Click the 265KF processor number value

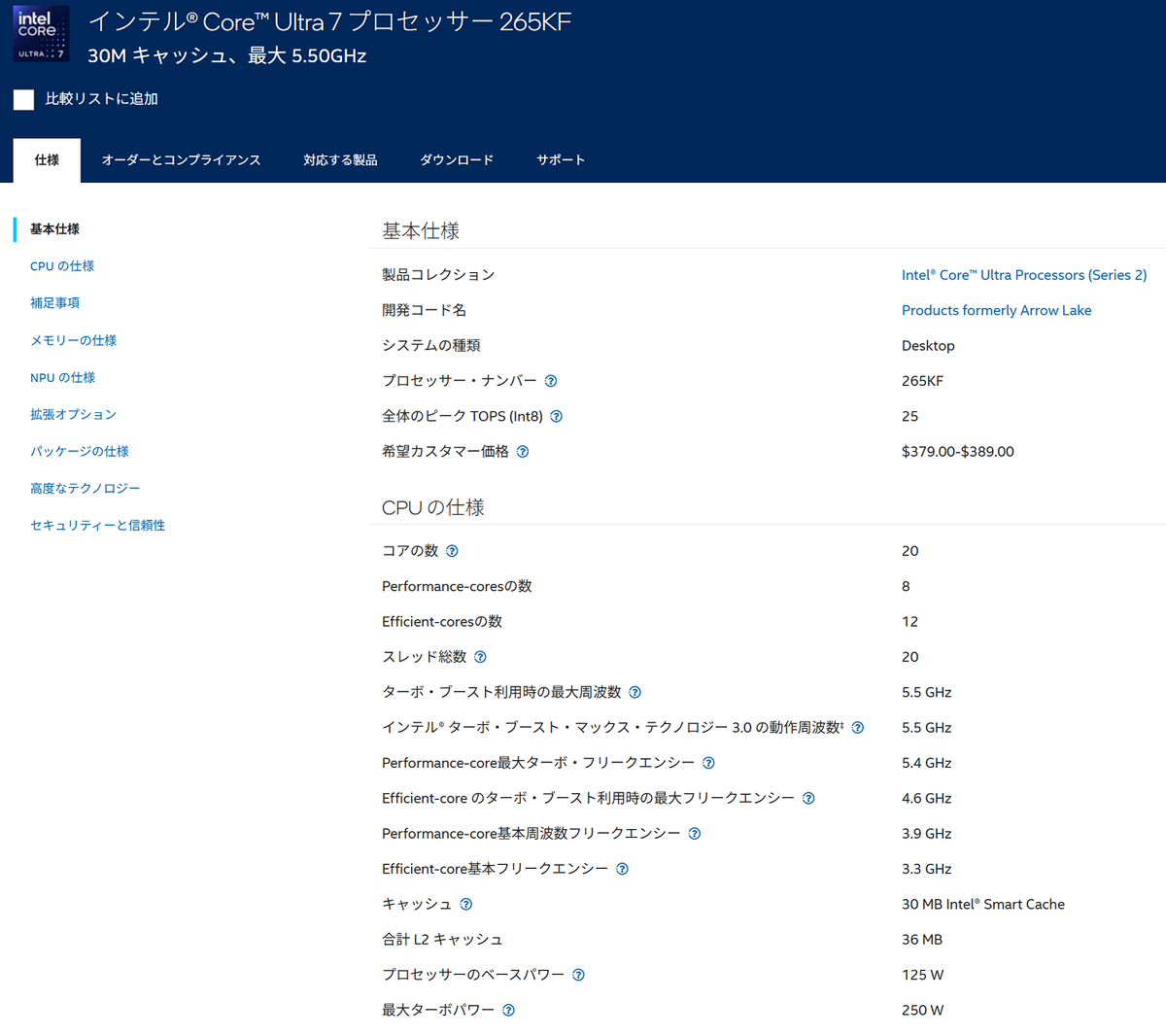[922, 381]
